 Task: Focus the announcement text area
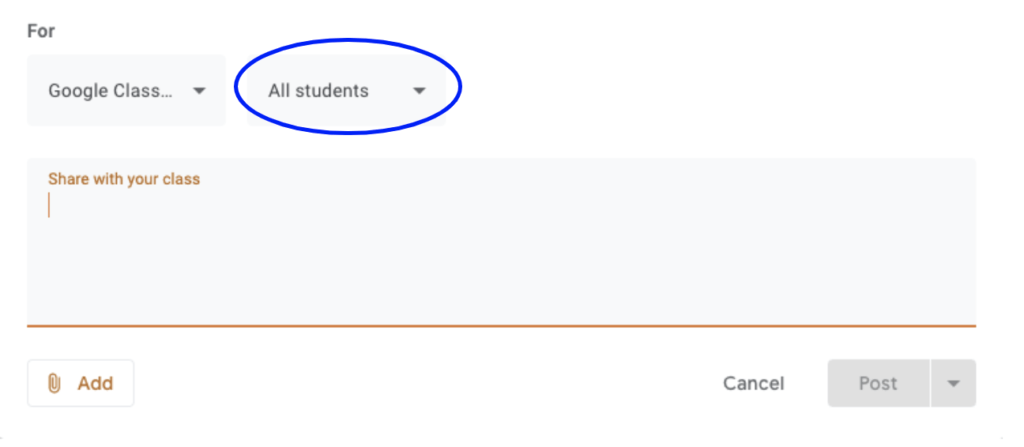point(500,250)
